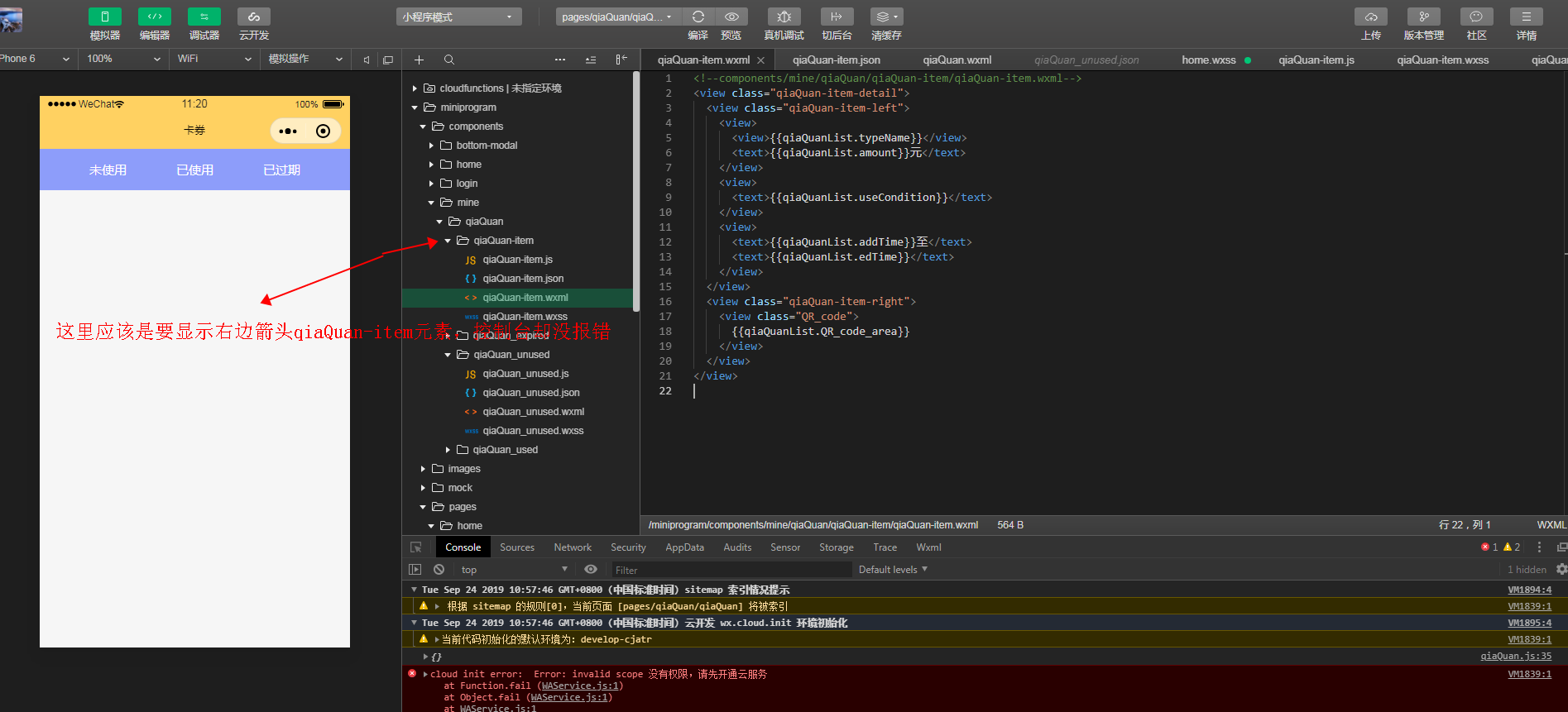Click the plus icon to add file
Viewport: 1568px width, 712px height.
[x=419, y=60]
